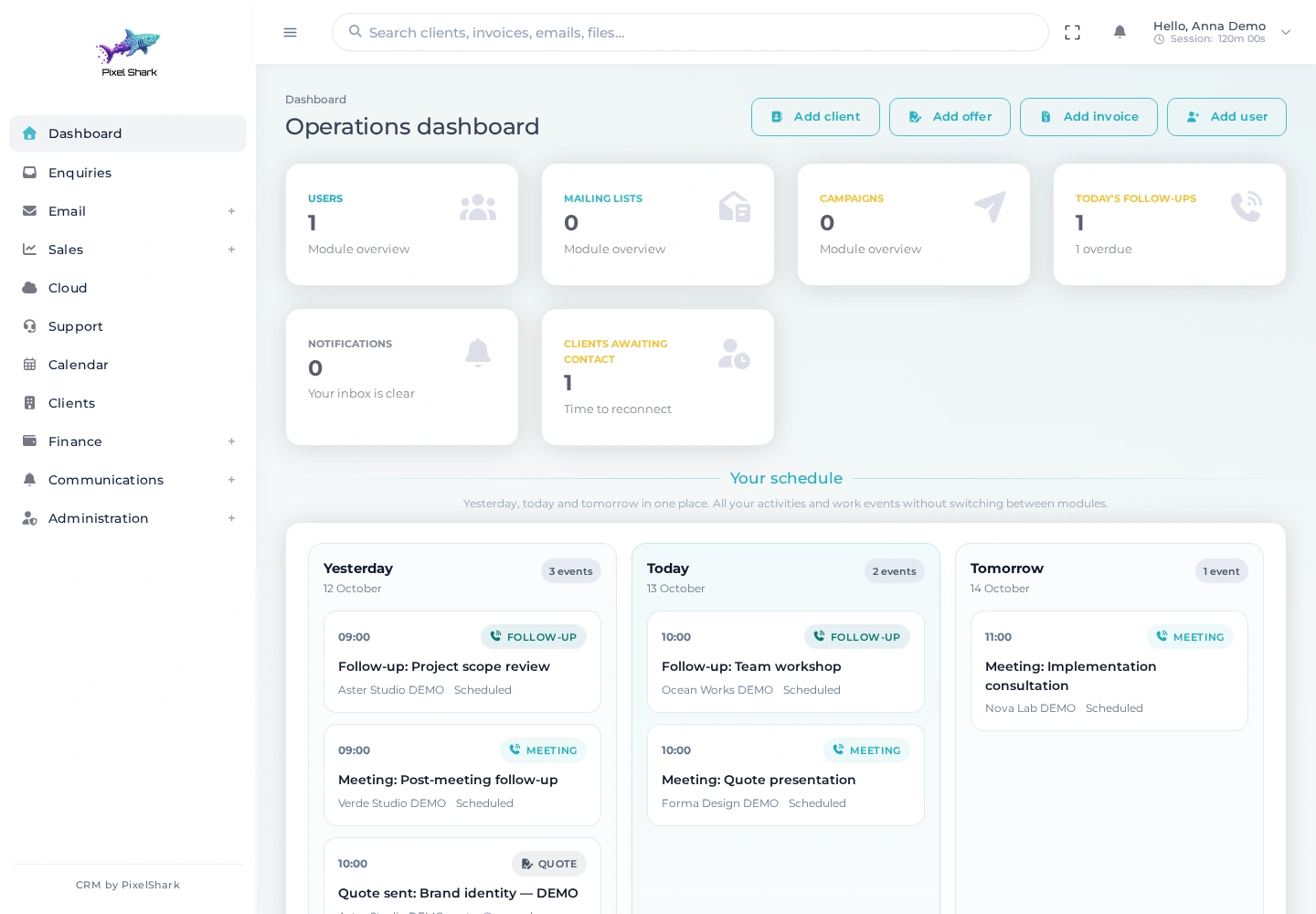Click the Today's Follow-ups phone icon
Viewport: 1316px width, 914px height.
[1247, 207]
